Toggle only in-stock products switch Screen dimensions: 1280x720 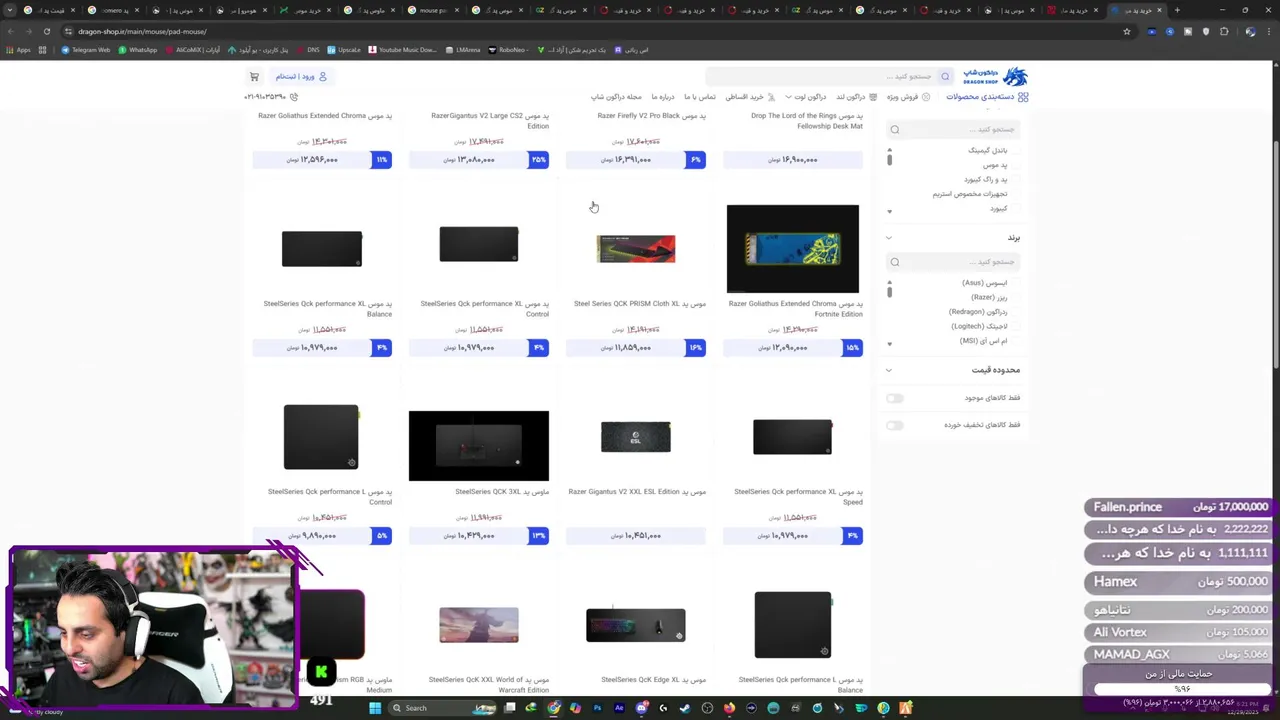point(895,398)
